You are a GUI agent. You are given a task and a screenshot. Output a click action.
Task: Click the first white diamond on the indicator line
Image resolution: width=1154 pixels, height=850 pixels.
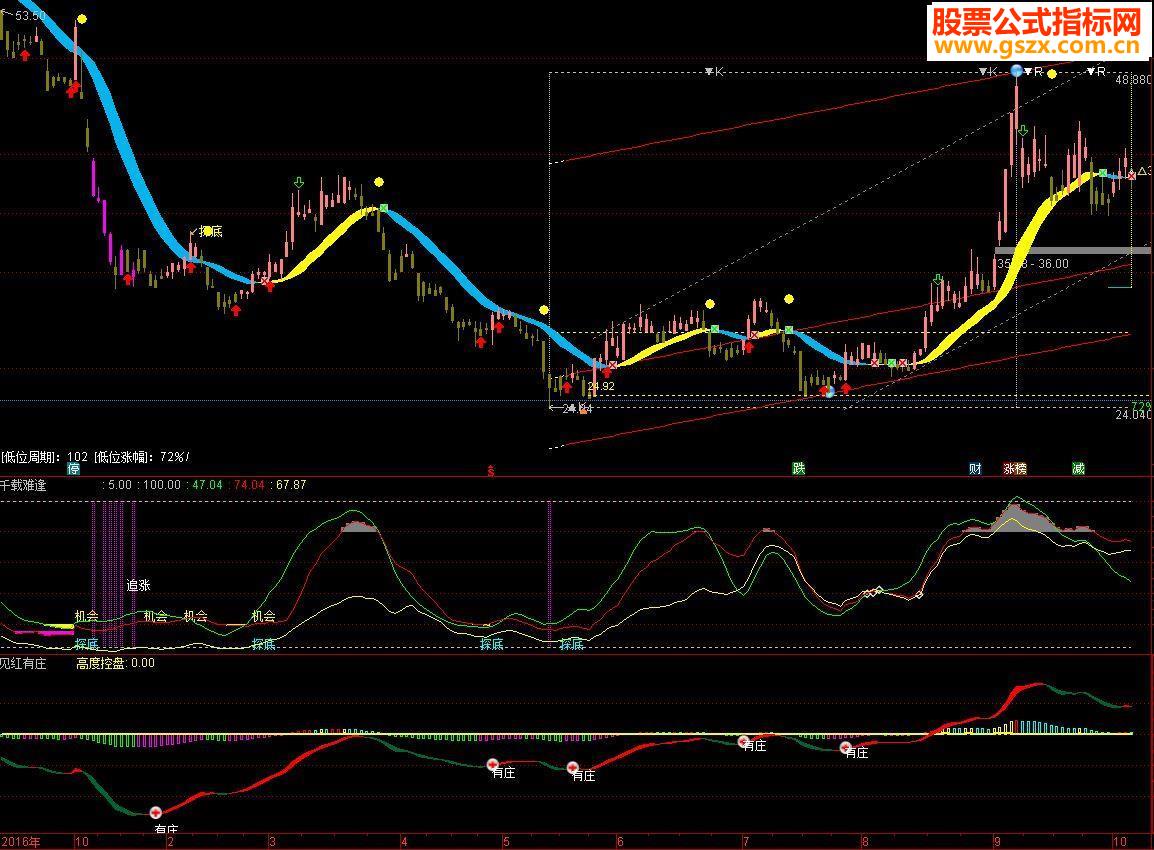click(867, 593)
